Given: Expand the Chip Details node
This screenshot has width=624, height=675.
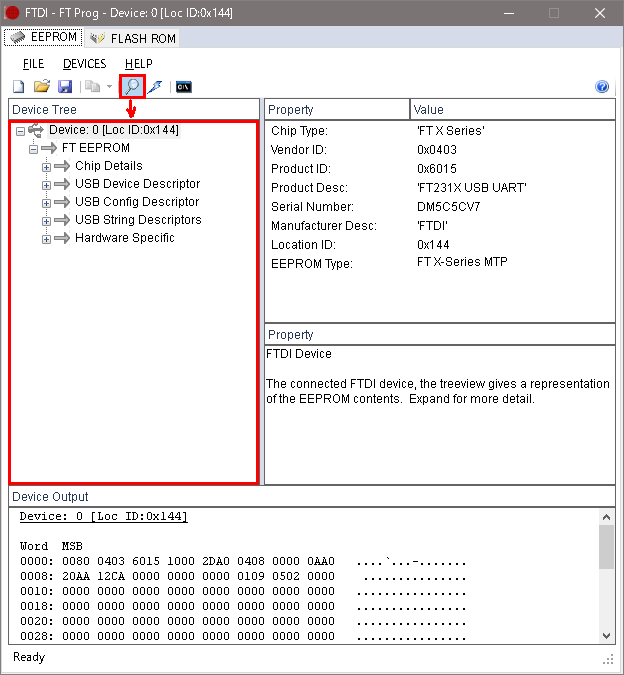Looking at the screenshot, I should pyautogui.click(x=46, y=167).
